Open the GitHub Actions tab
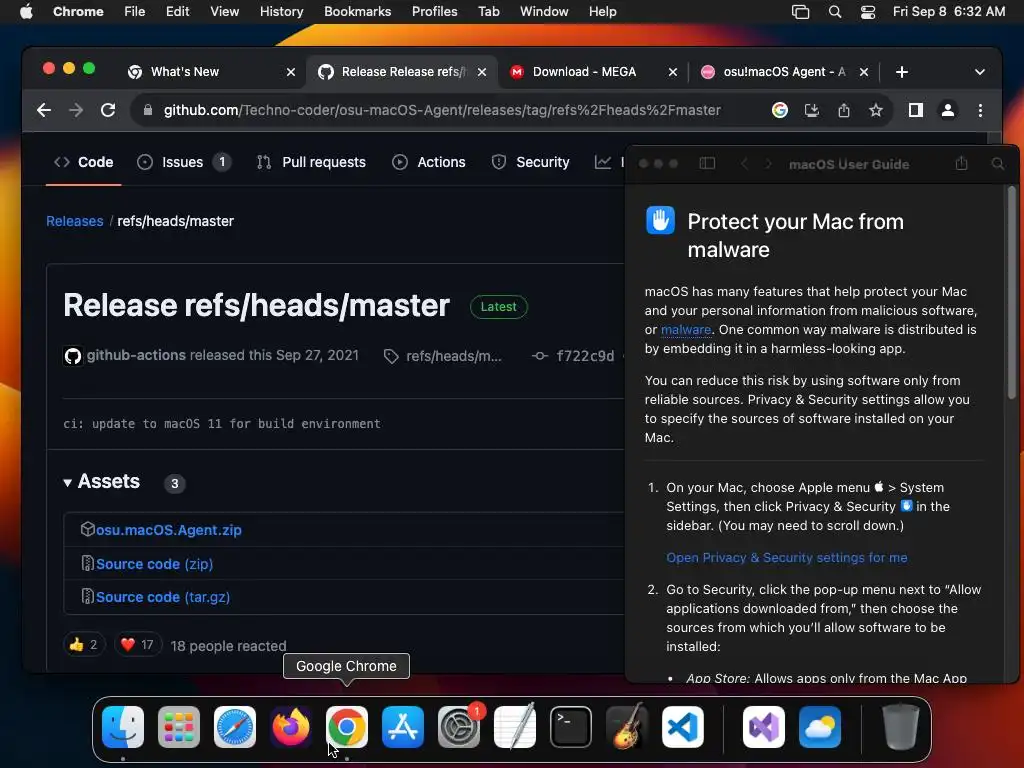Screen dimensions: 1024x768 click(x=428, y=162)
